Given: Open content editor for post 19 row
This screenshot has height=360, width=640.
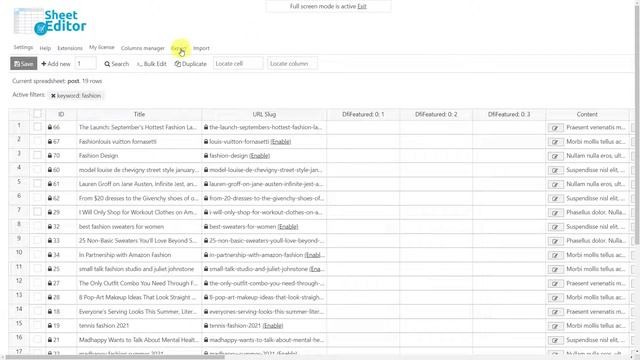Looking at the screenshot, I should tap(555, 326).
